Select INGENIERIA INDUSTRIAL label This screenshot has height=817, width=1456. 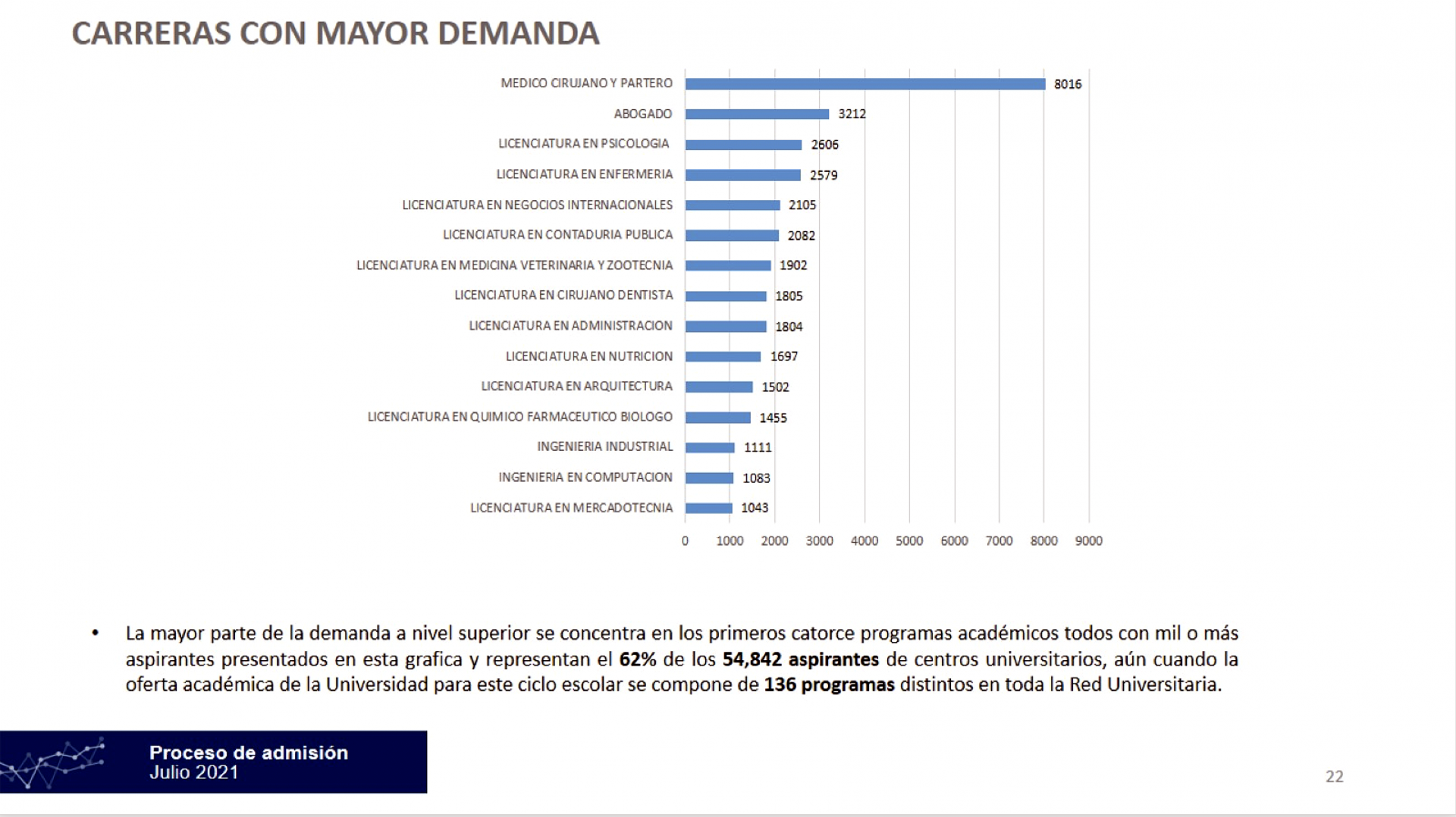tap(605, 447)
